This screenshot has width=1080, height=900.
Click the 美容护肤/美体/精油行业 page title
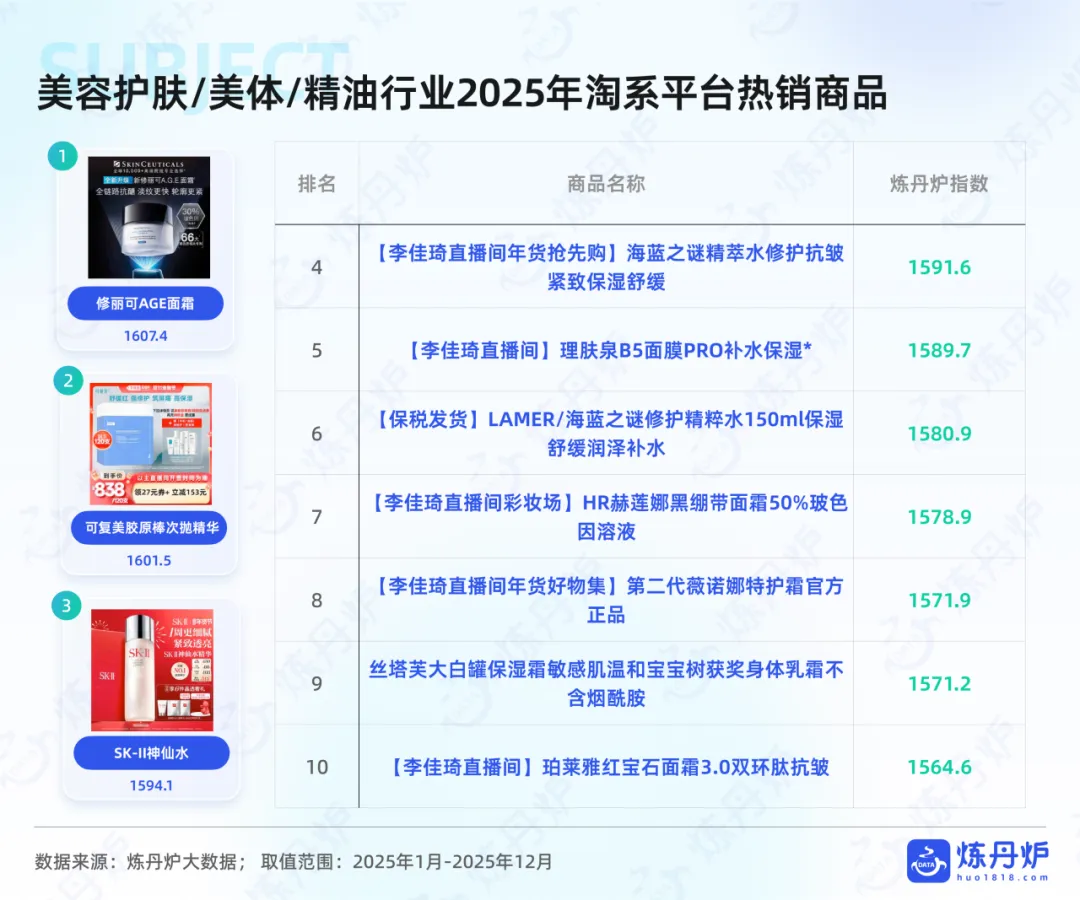click(x=461, y=93)
